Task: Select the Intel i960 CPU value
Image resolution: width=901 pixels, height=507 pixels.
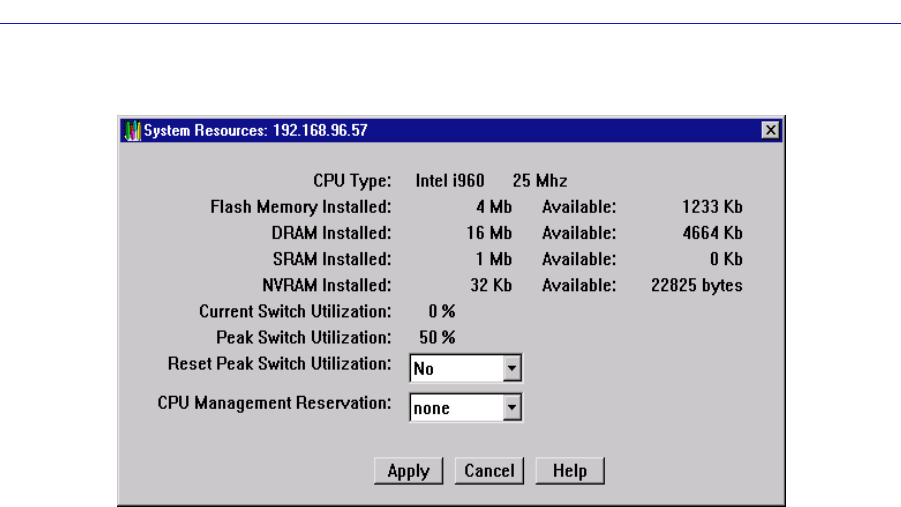Action: pyautogui.click(x=450, y=181)
